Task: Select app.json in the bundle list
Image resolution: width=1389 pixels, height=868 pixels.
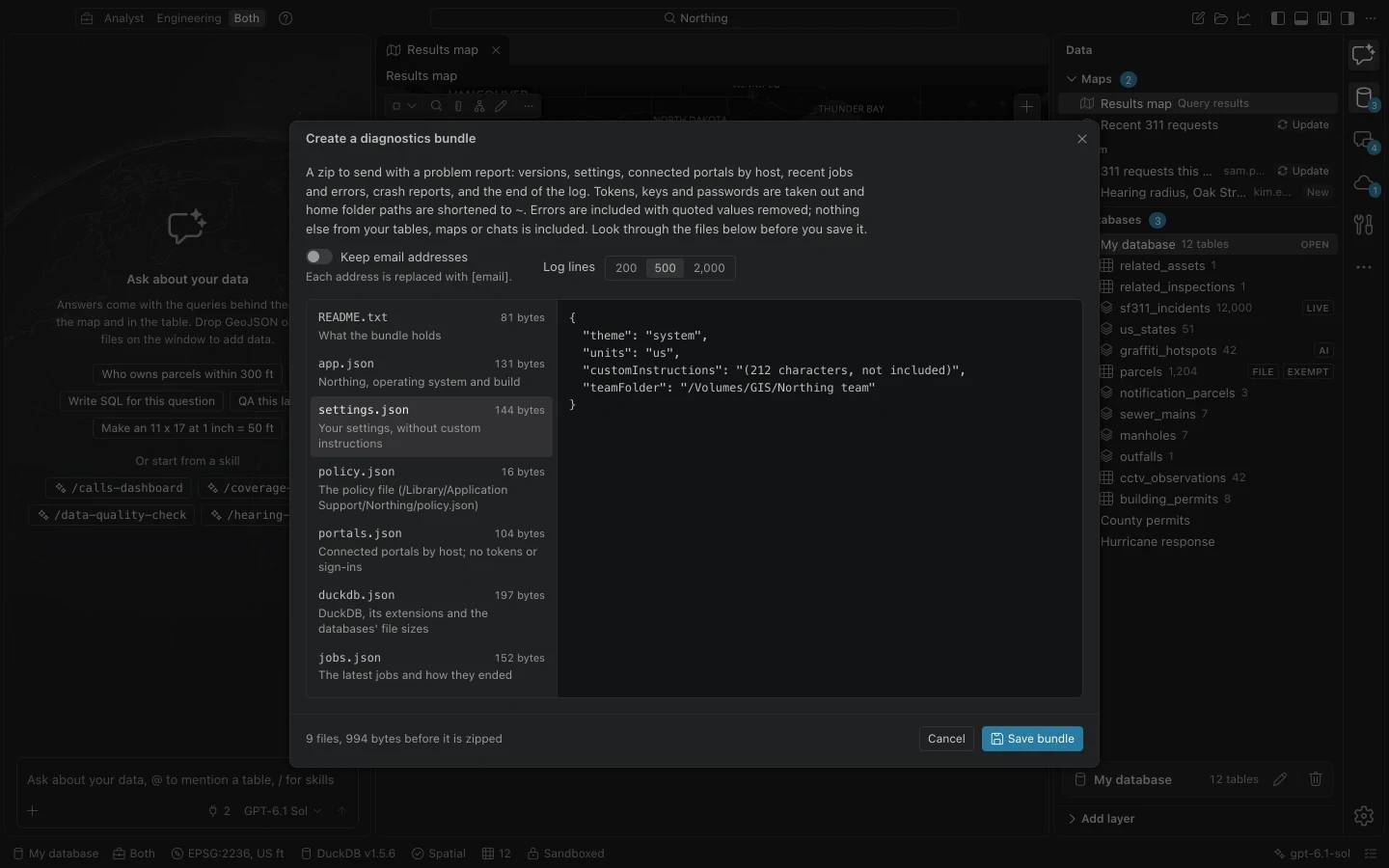Action: tap(431, 372)
